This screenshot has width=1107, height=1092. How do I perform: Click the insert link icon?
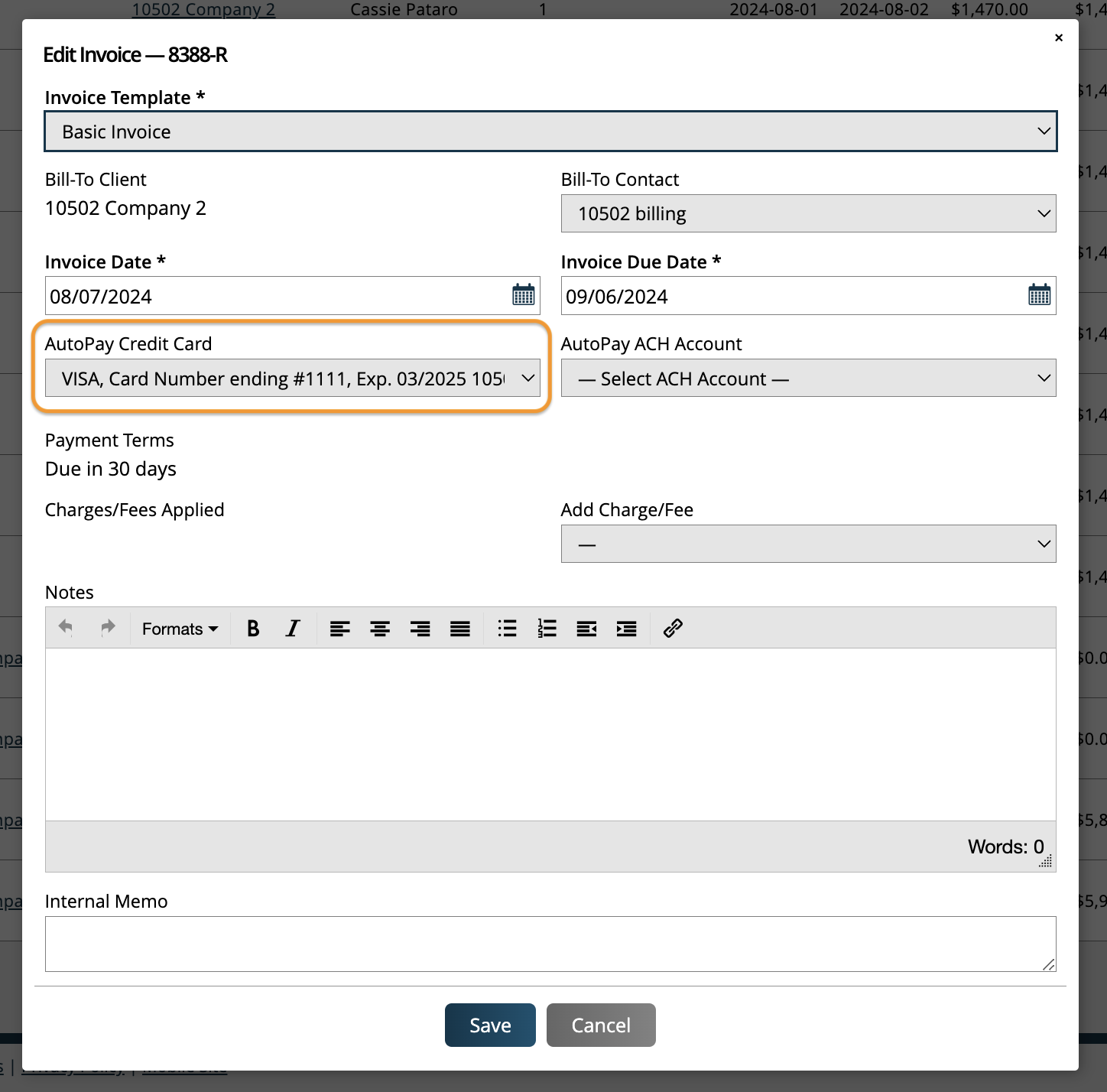coord(673,629)
